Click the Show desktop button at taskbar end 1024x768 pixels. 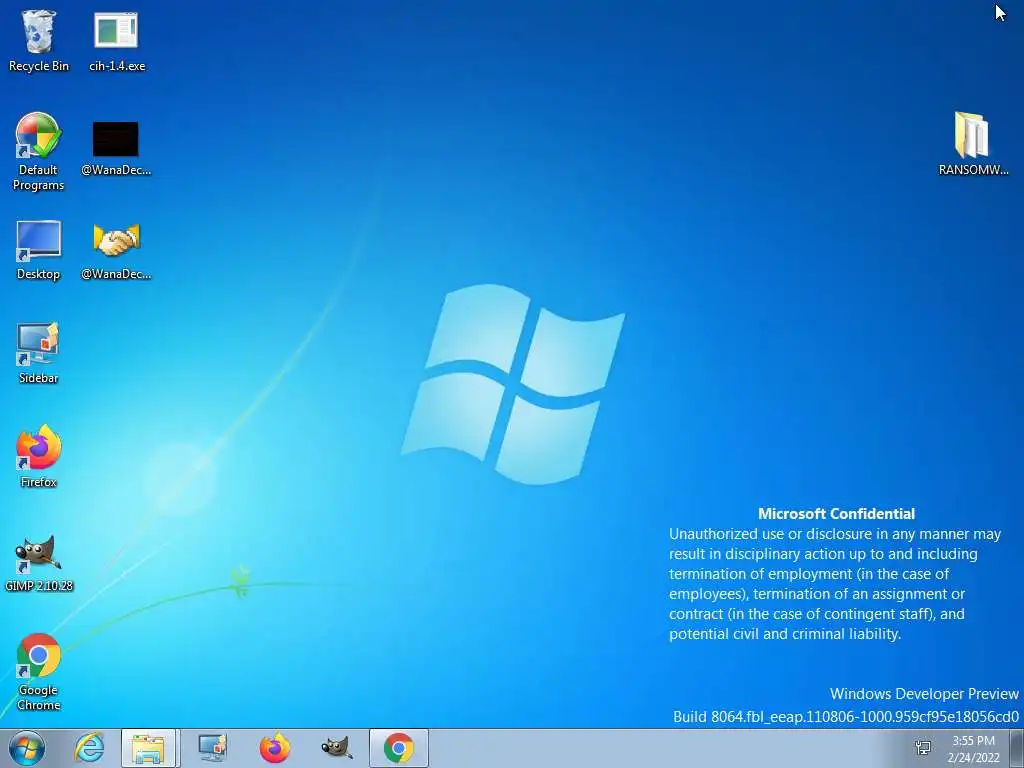(x=1017, y=748)
